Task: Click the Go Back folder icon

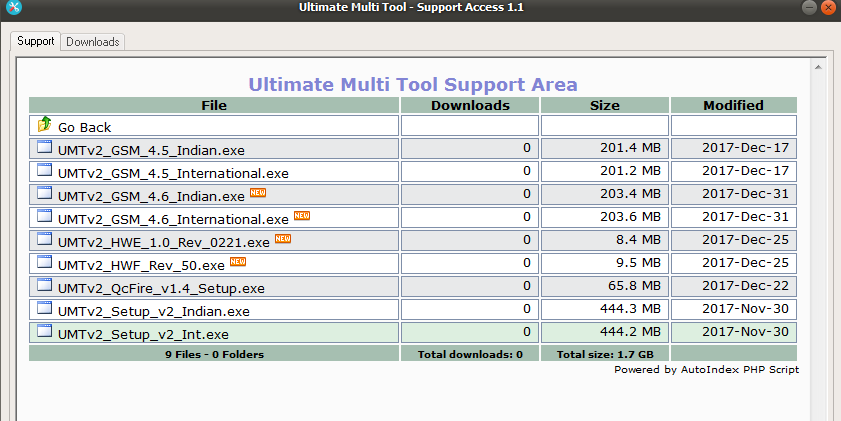Action: pyautogui.click(x=45, y=124)
